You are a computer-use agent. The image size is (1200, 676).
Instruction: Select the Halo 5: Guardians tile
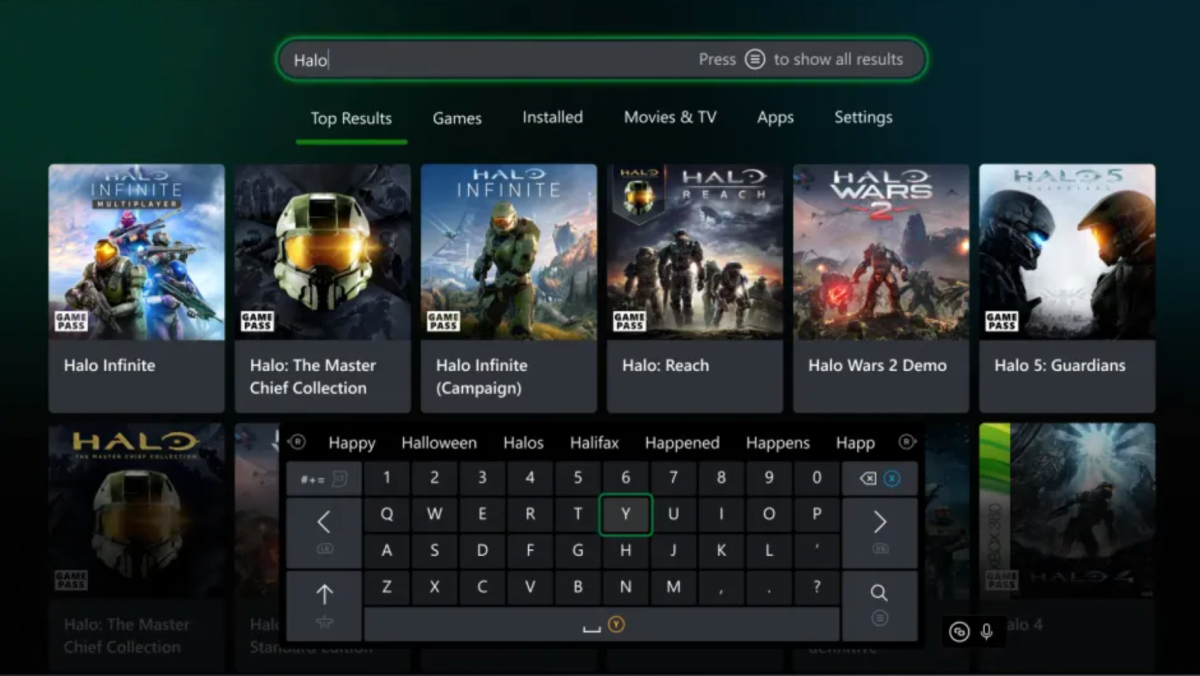pyautogui.click(x=1066, y=288)
